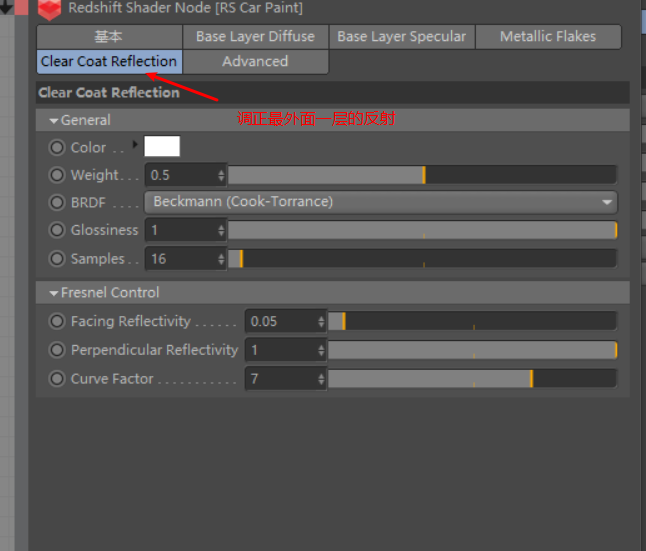Collapse the General section
This screenshot has width=646, height=551.
point(53,121)
